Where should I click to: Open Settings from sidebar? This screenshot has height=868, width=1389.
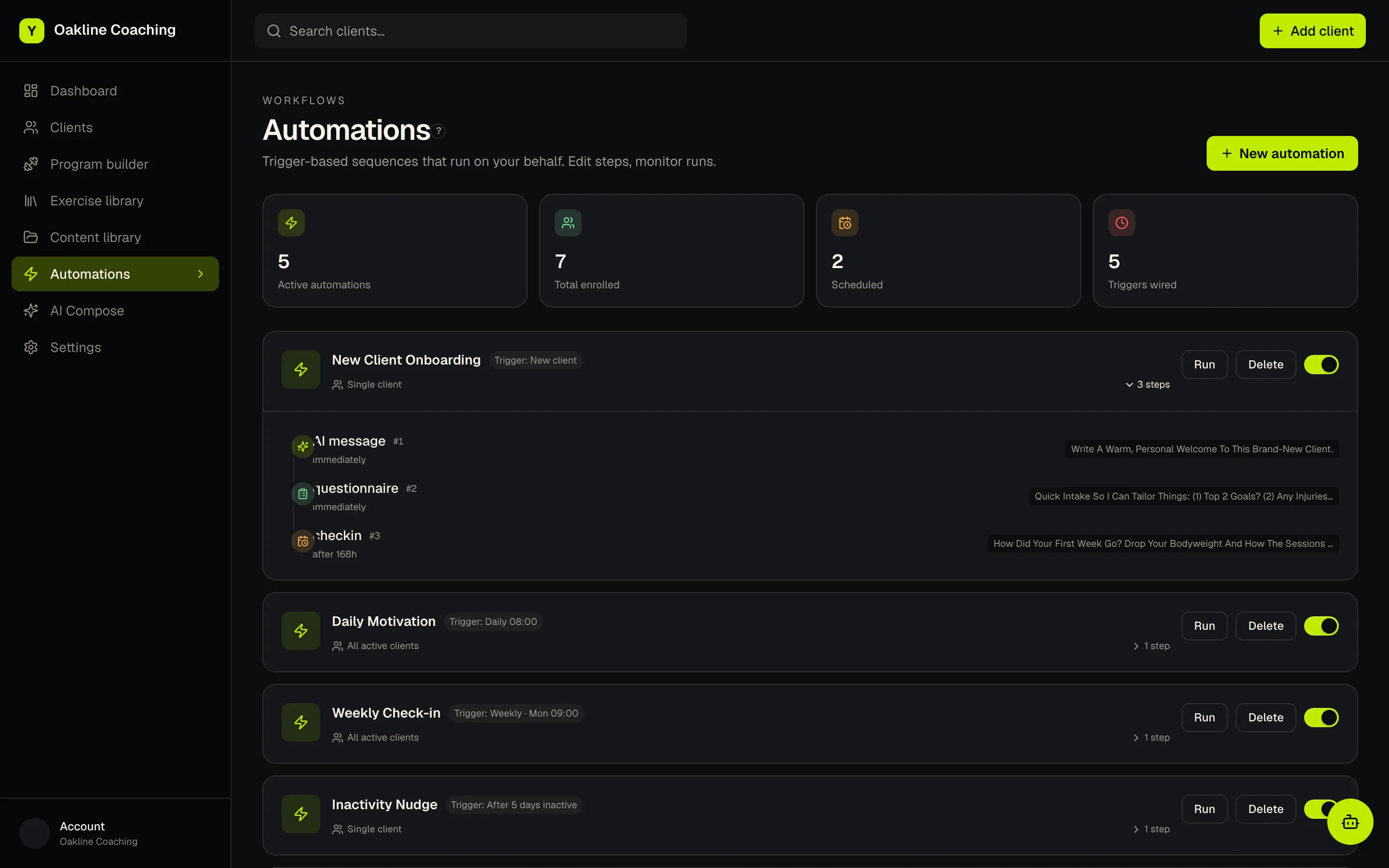(115, 347)
